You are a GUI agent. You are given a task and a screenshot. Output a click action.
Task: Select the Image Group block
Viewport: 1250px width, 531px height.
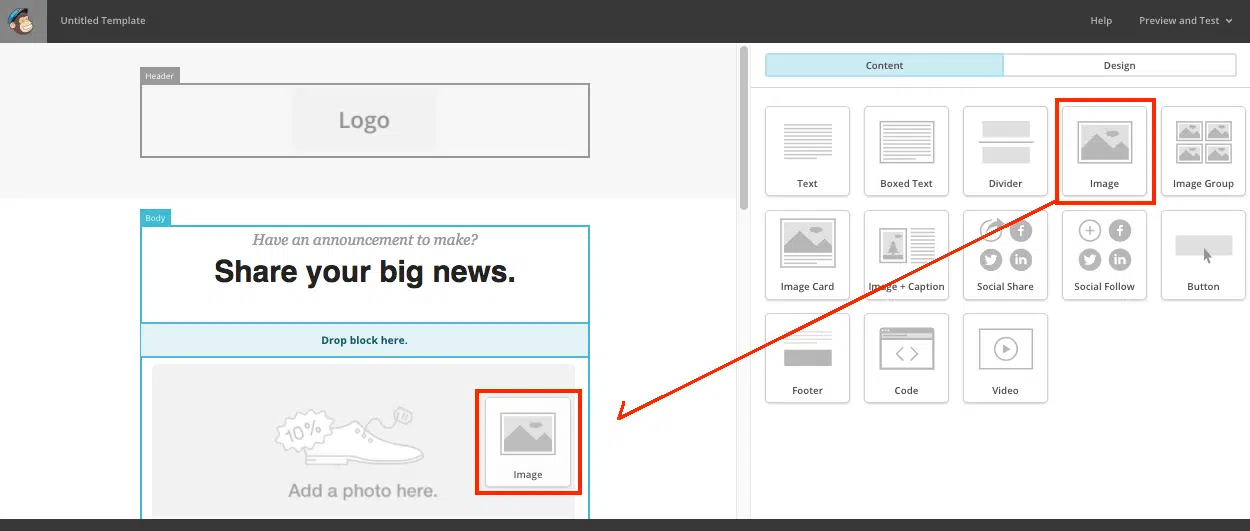[1203, 150]
